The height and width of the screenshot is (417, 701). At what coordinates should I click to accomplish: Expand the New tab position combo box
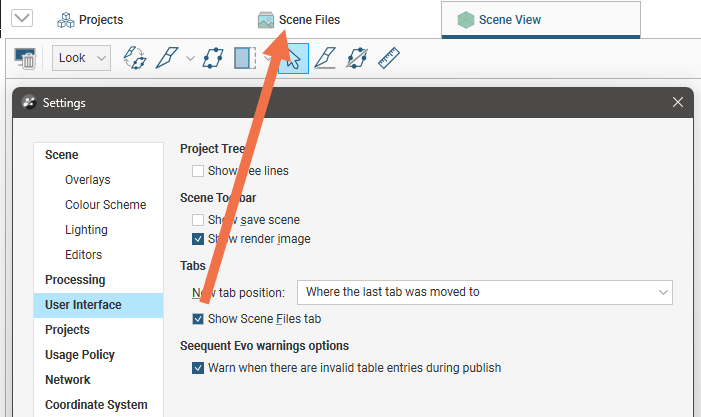[484, 292]
